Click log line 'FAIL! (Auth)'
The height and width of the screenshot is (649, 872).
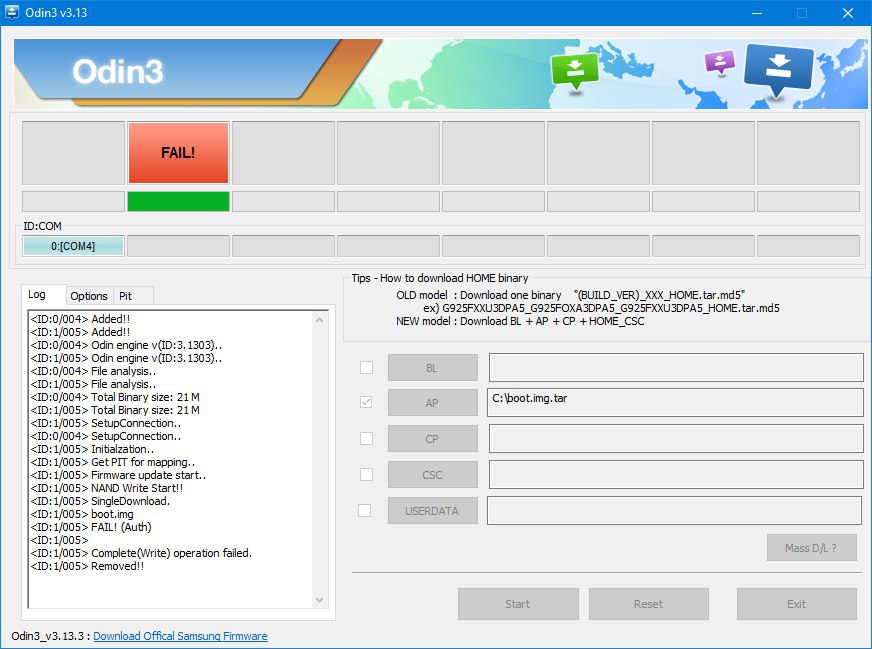click(x=91, y=527)
